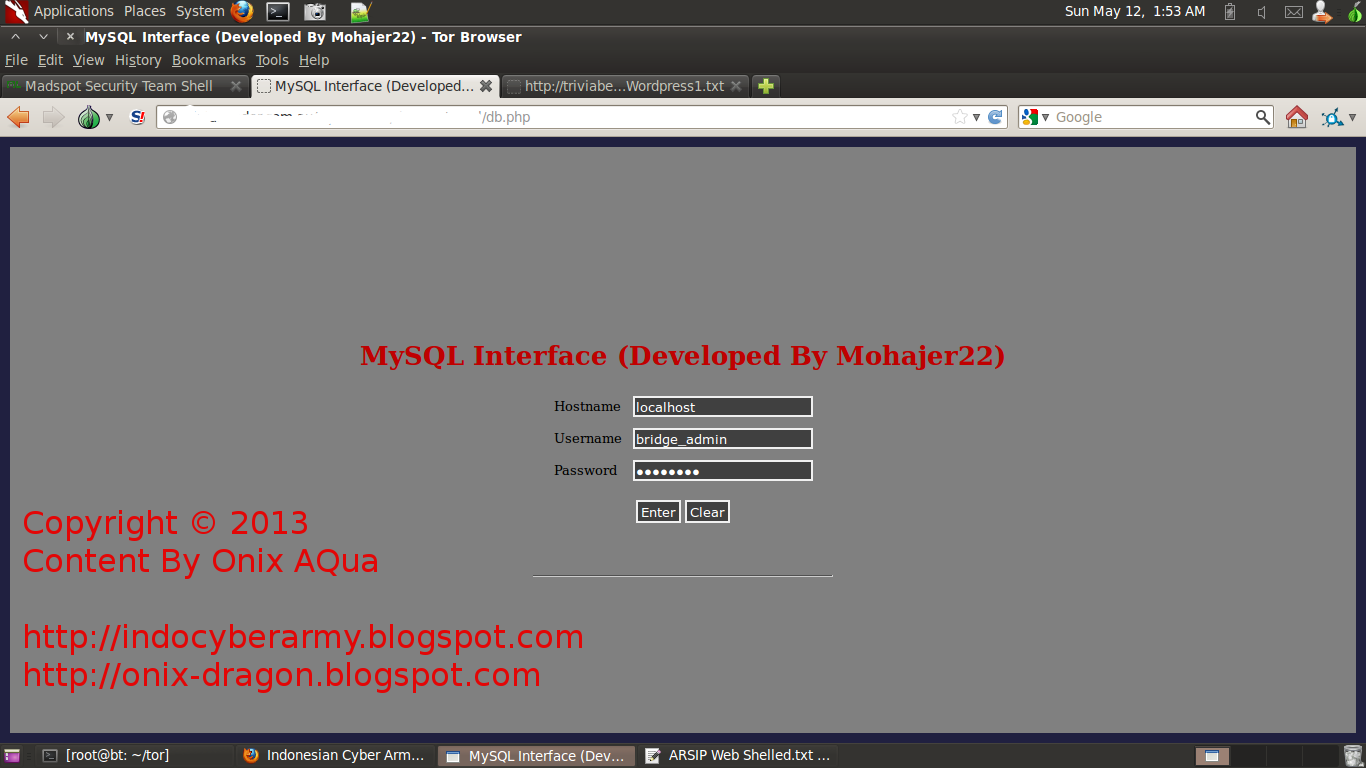Click the show desktop taskbar button
The image size is (1366, 768).
12,756
